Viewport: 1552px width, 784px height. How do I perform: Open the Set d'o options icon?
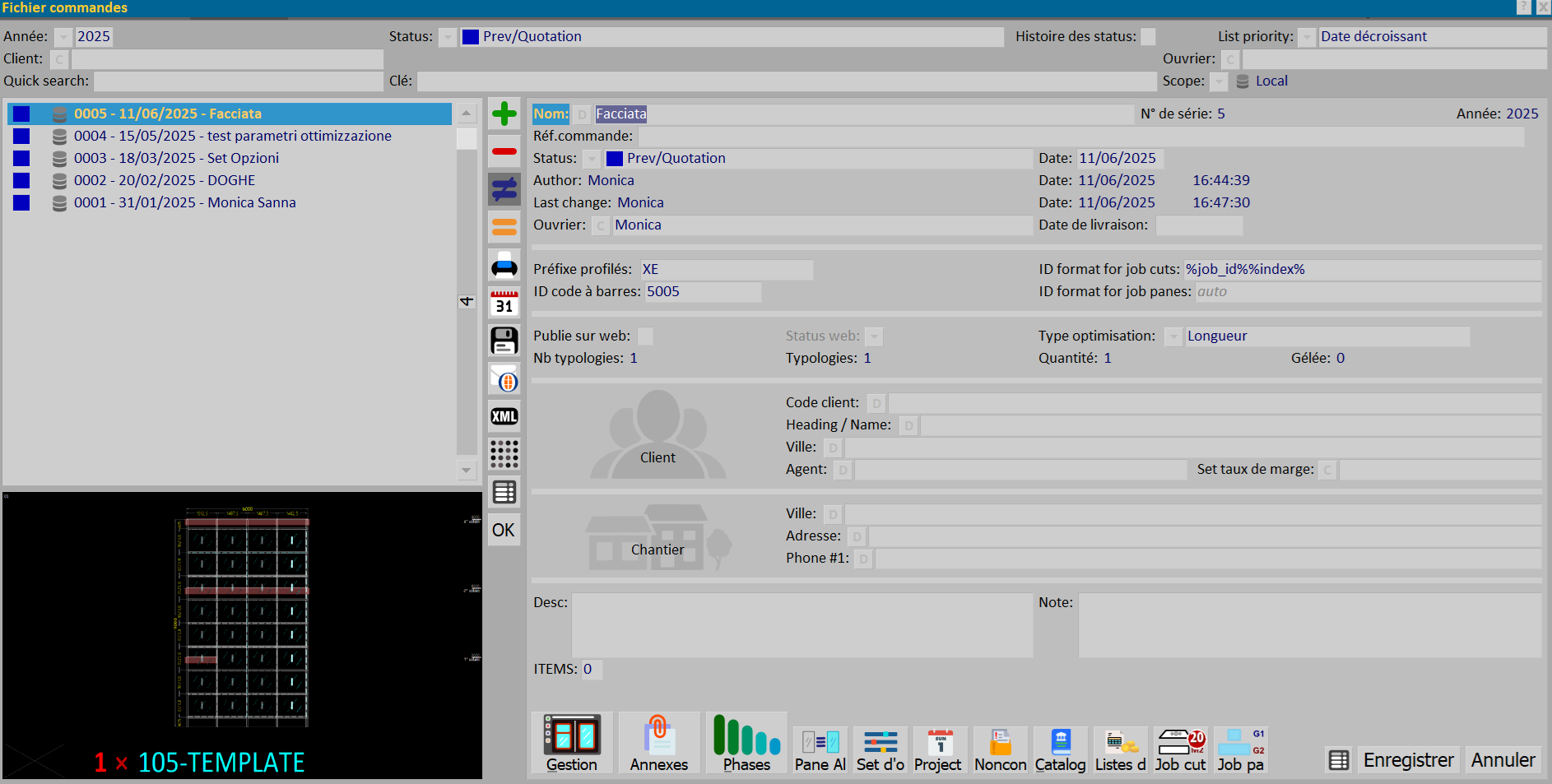881,750
